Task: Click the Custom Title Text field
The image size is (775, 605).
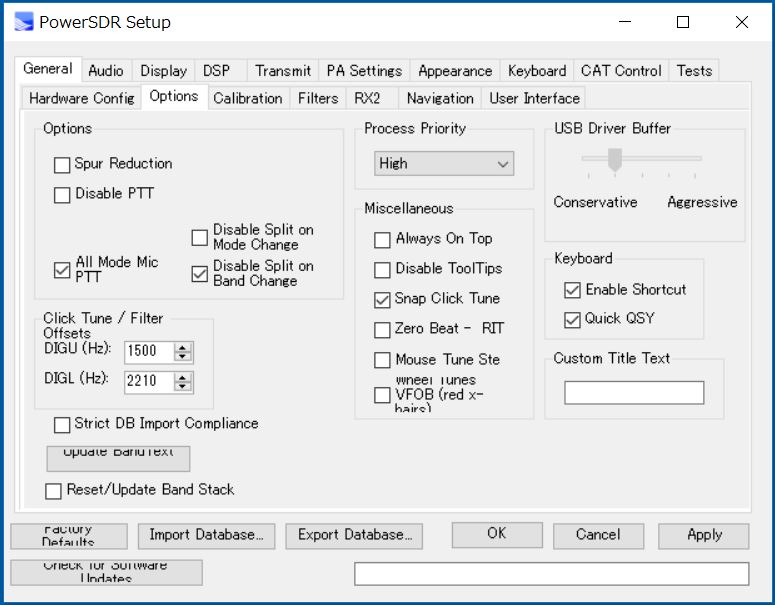Action: point(634,392)
